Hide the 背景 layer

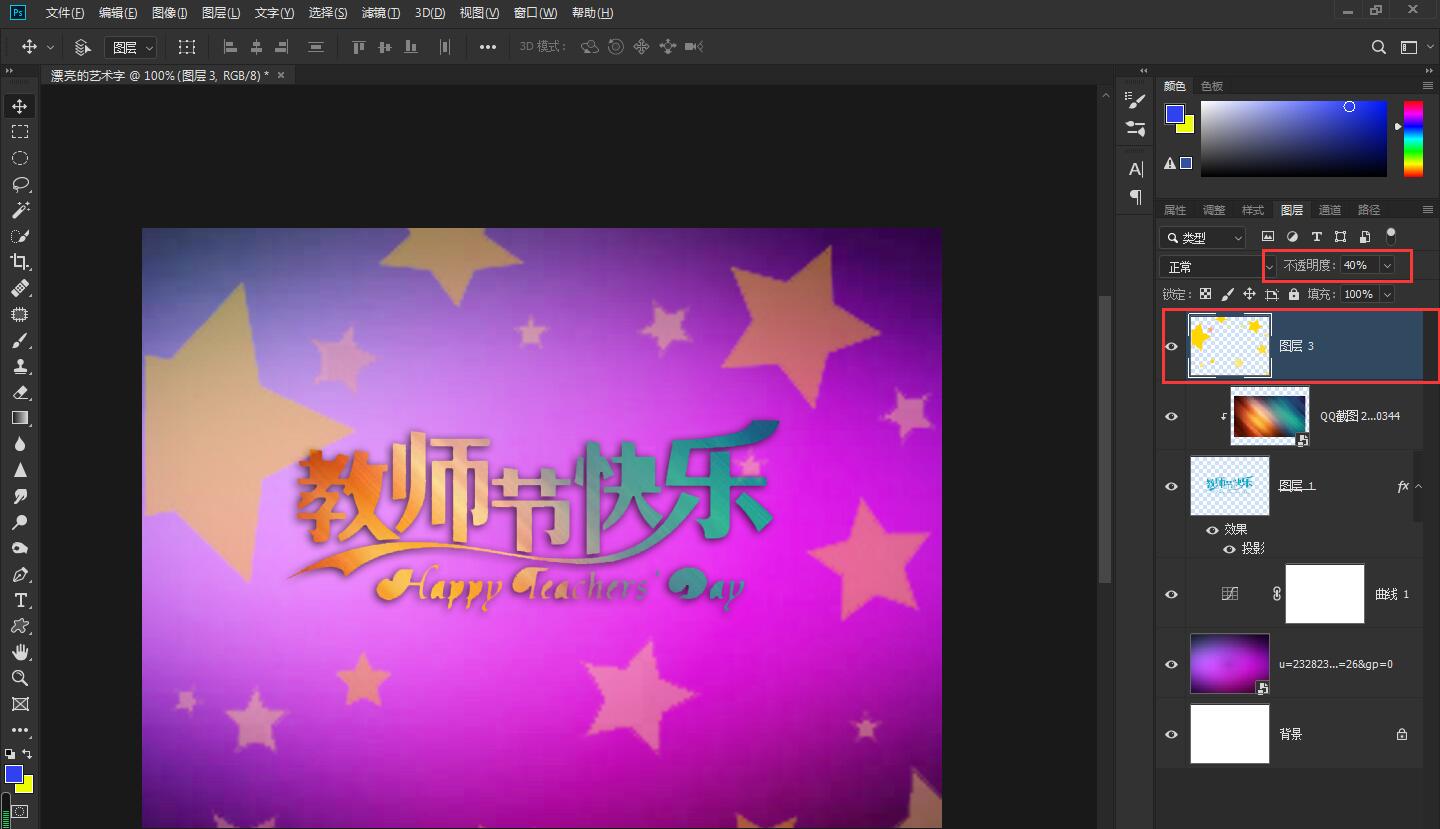pos(1171,733)
